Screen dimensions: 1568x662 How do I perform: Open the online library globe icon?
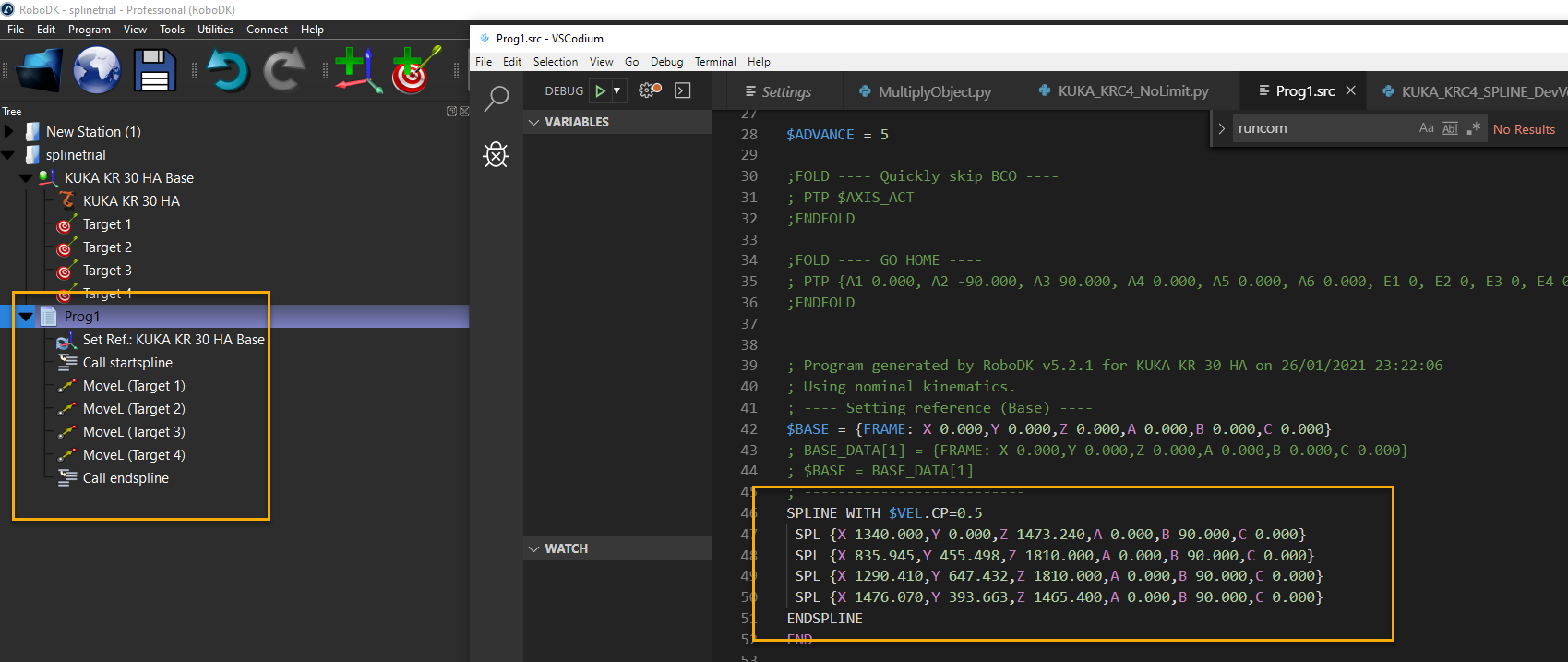click(97, 71)
